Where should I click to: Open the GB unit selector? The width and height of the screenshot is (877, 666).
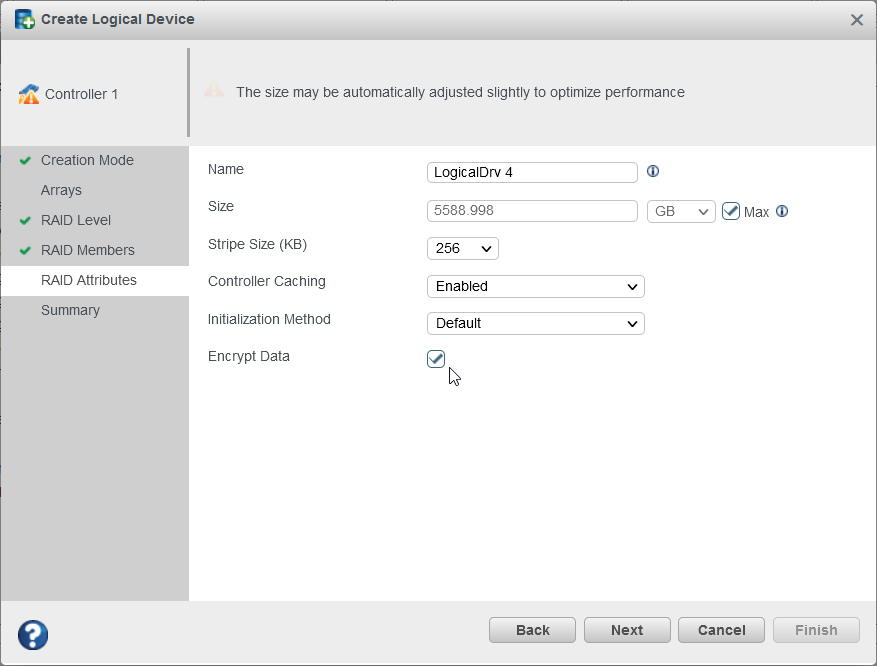[680, 211]
